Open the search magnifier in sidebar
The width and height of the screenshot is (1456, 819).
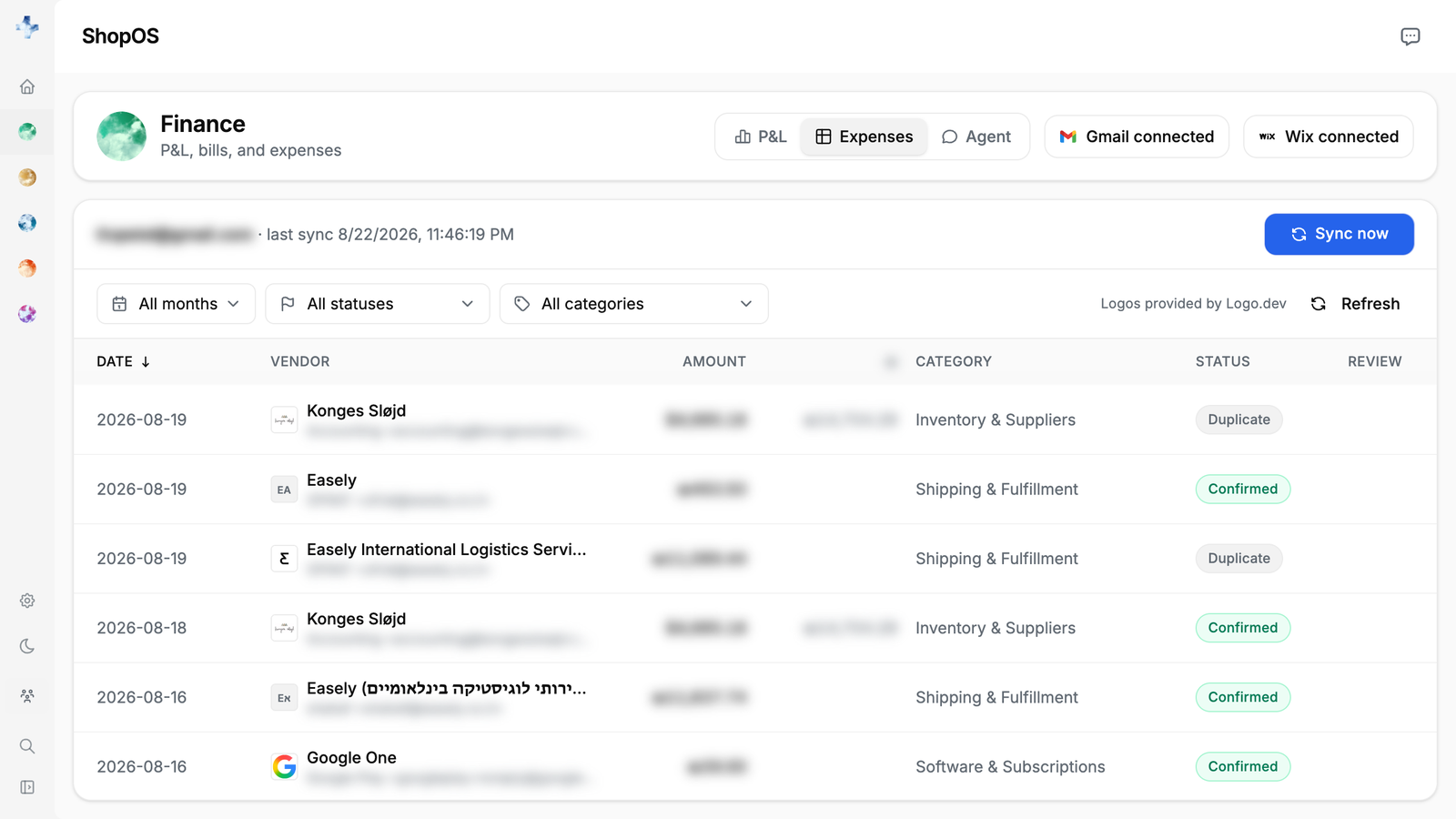pos(27,746)
